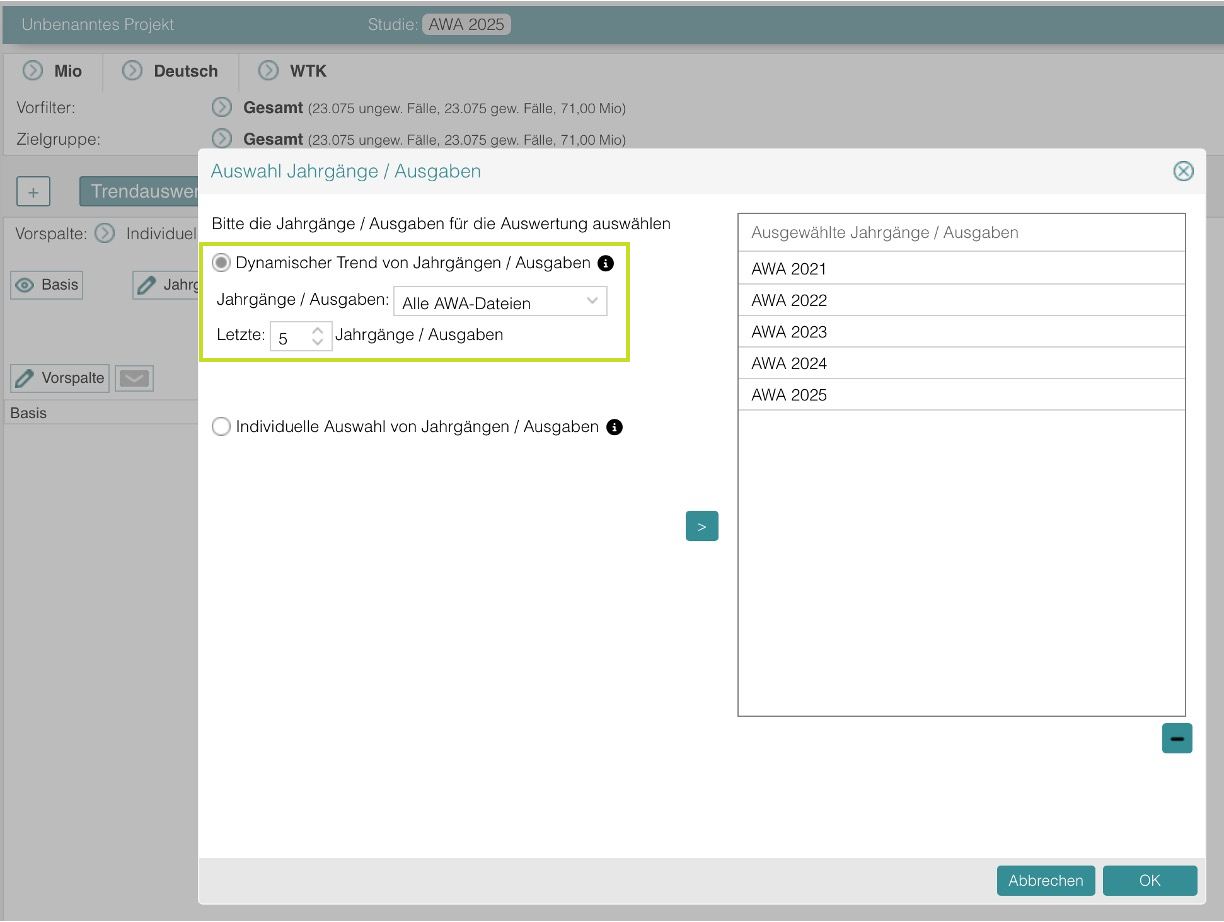
Task: Select the Individuelle Auswahl radio option
Action: (x=221, y=426)
